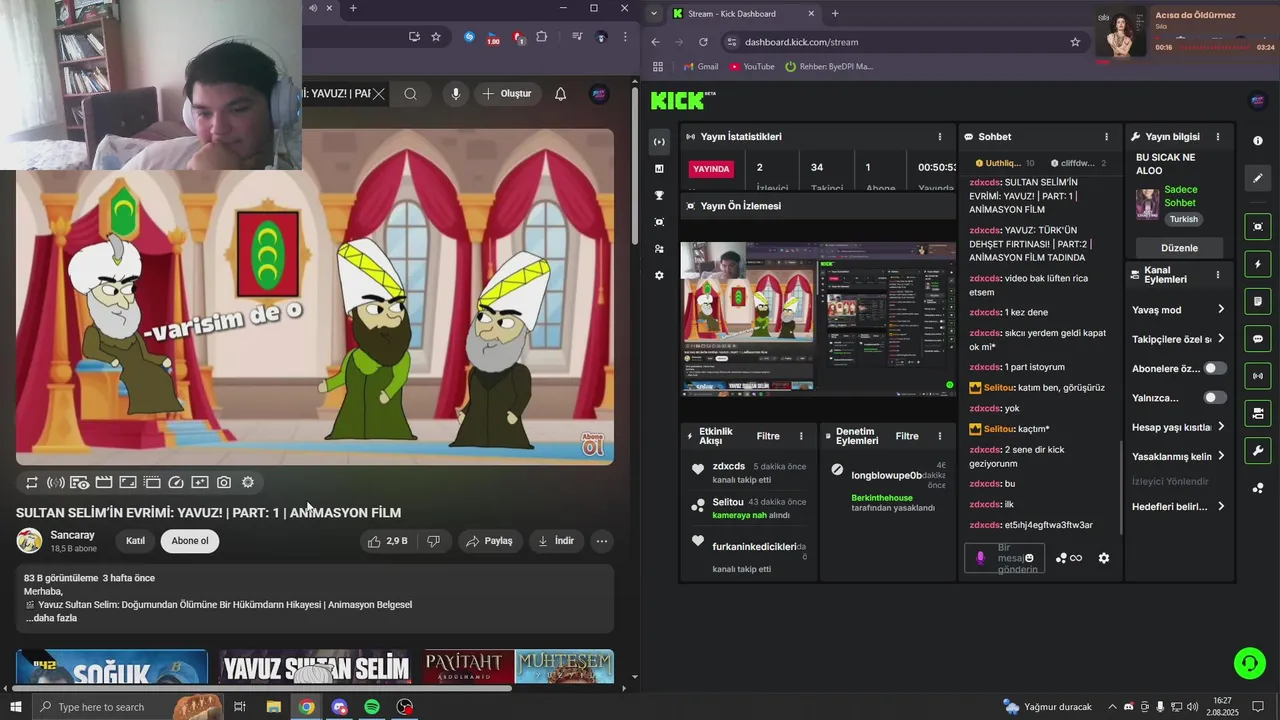
Task: Click the cinema clapperboard icon under video
Action: click(x=104, y=482)
